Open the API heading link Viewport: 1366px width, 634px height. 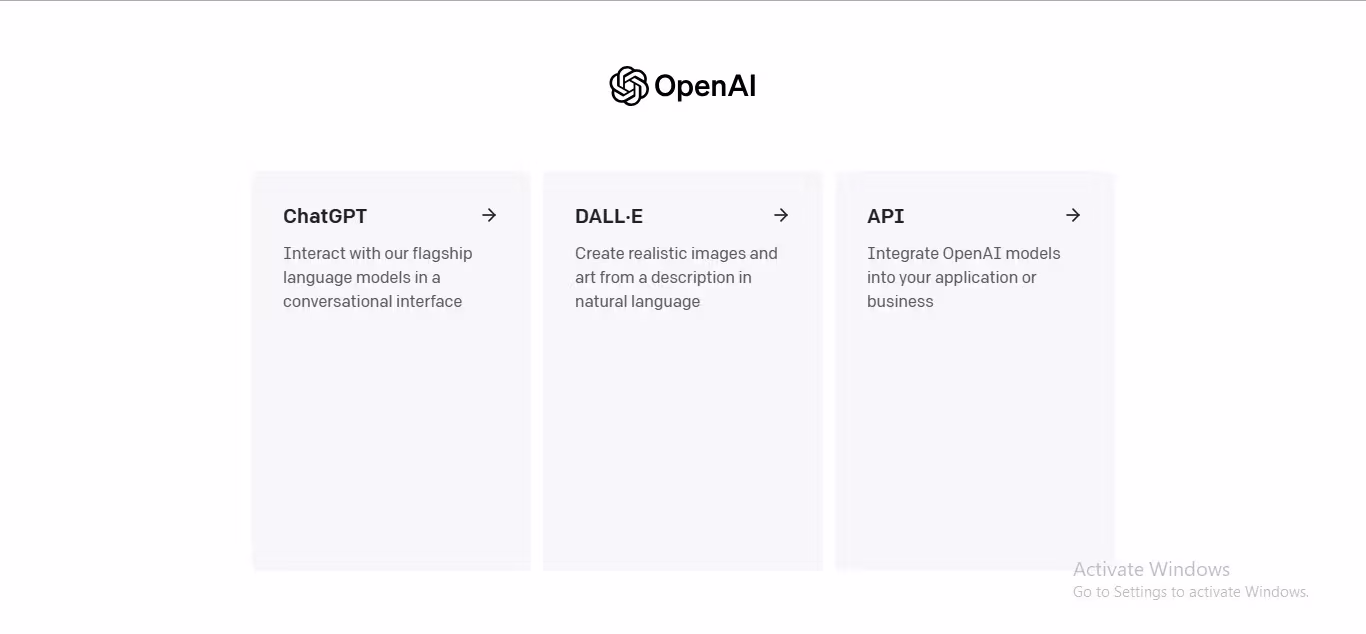pos(886,216)
